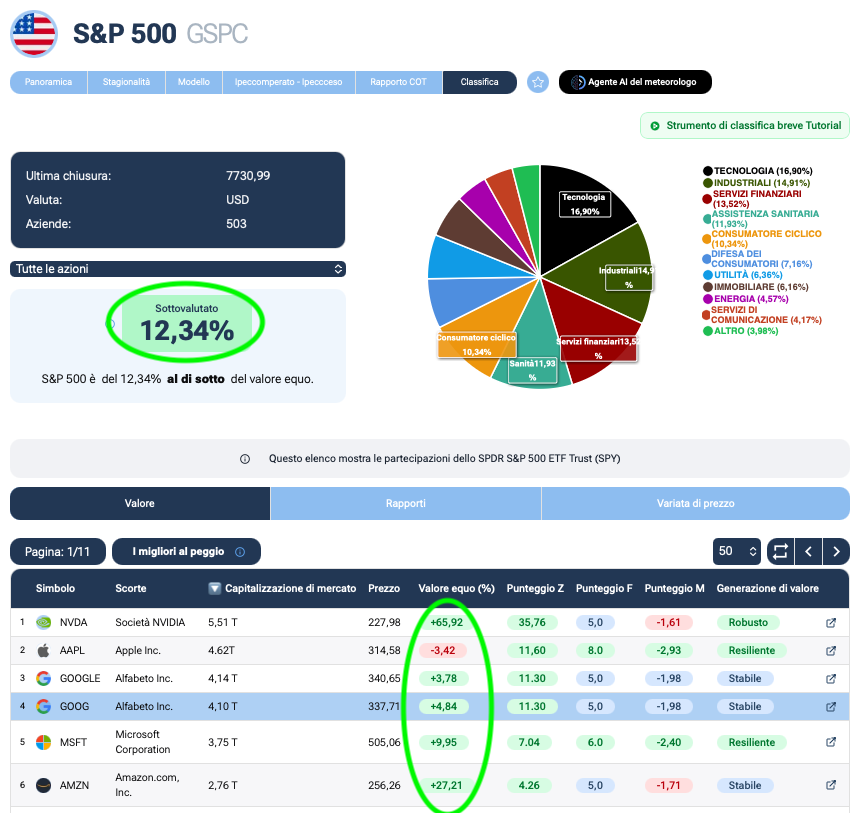
Task: Click the Tecnologia legend color dot
Action: [x=708, y=171]
